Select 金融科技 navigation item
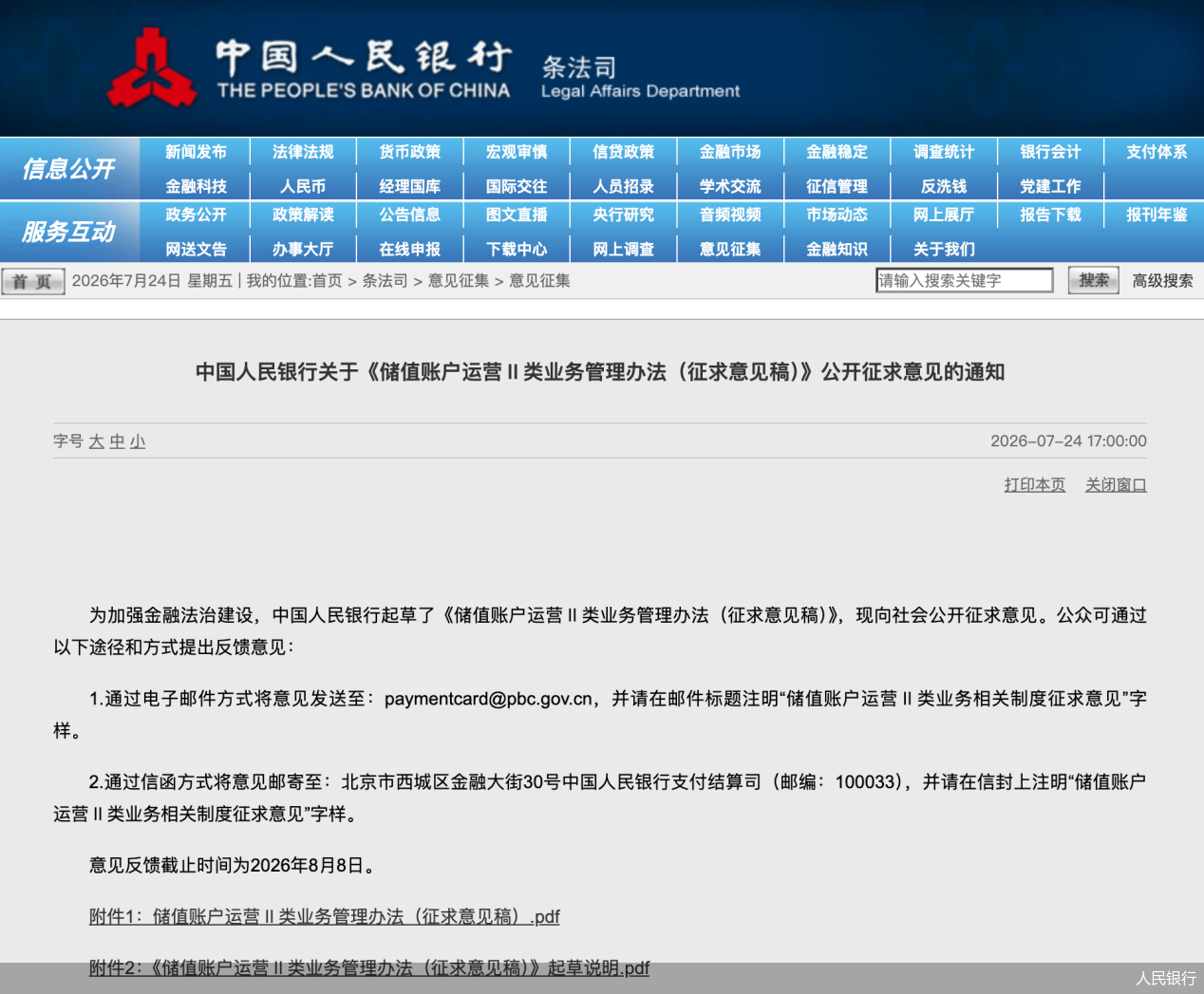This screenshot has width=1204, height=994. click(x=196, y=186)
